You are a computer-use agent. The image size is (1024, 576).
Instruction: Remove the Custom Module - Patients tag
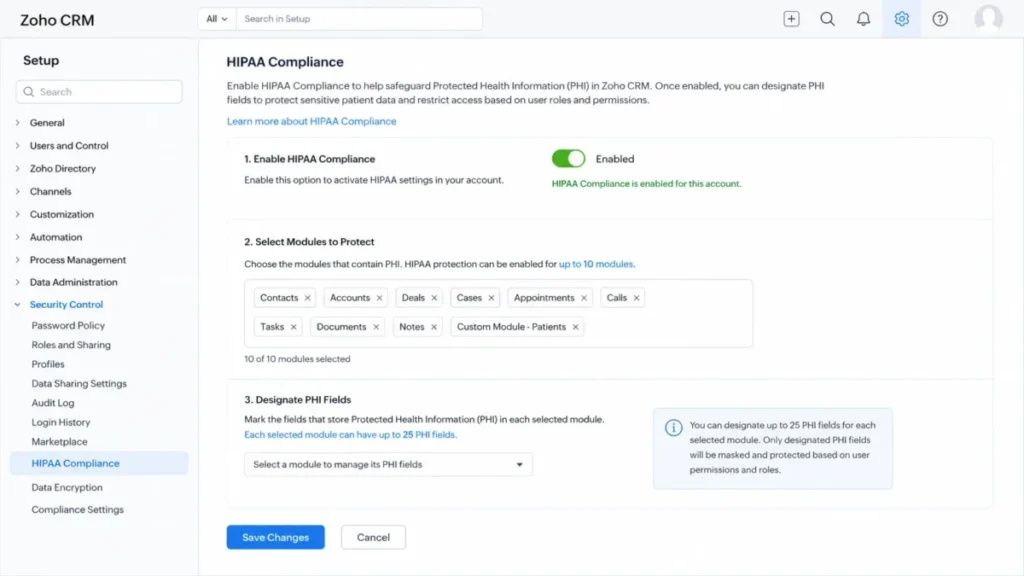575,327
